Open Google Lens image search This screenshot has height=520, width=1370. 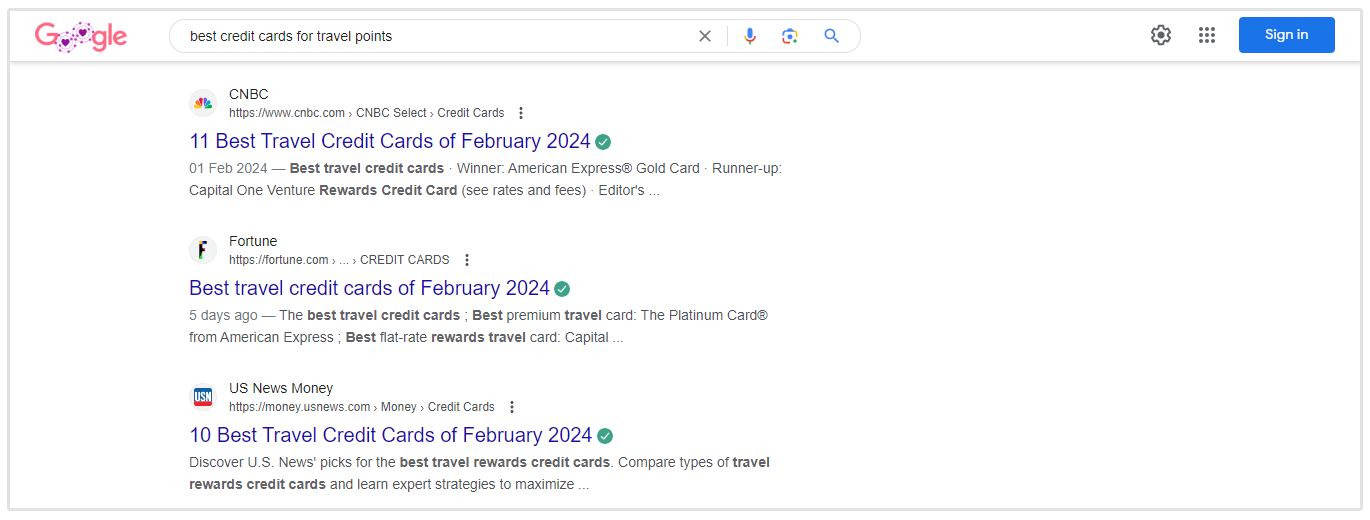(790, 36)
